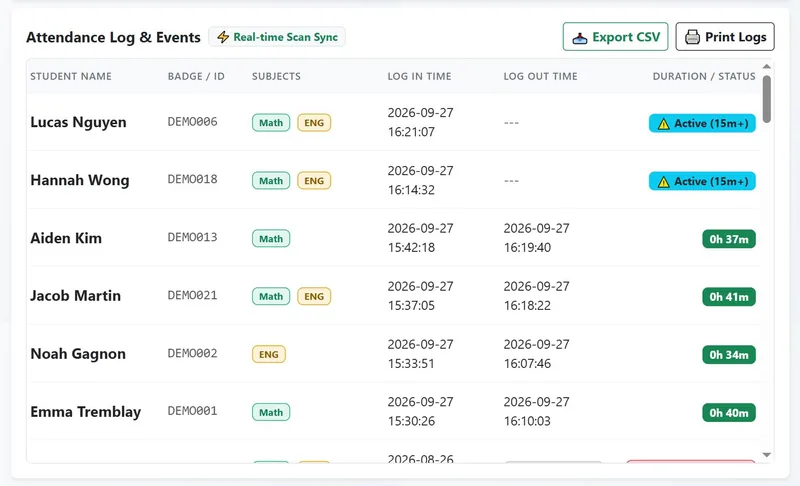Select the student name Emma Tremblay
The height and width of the screenshot is (486, 800).
86,412
